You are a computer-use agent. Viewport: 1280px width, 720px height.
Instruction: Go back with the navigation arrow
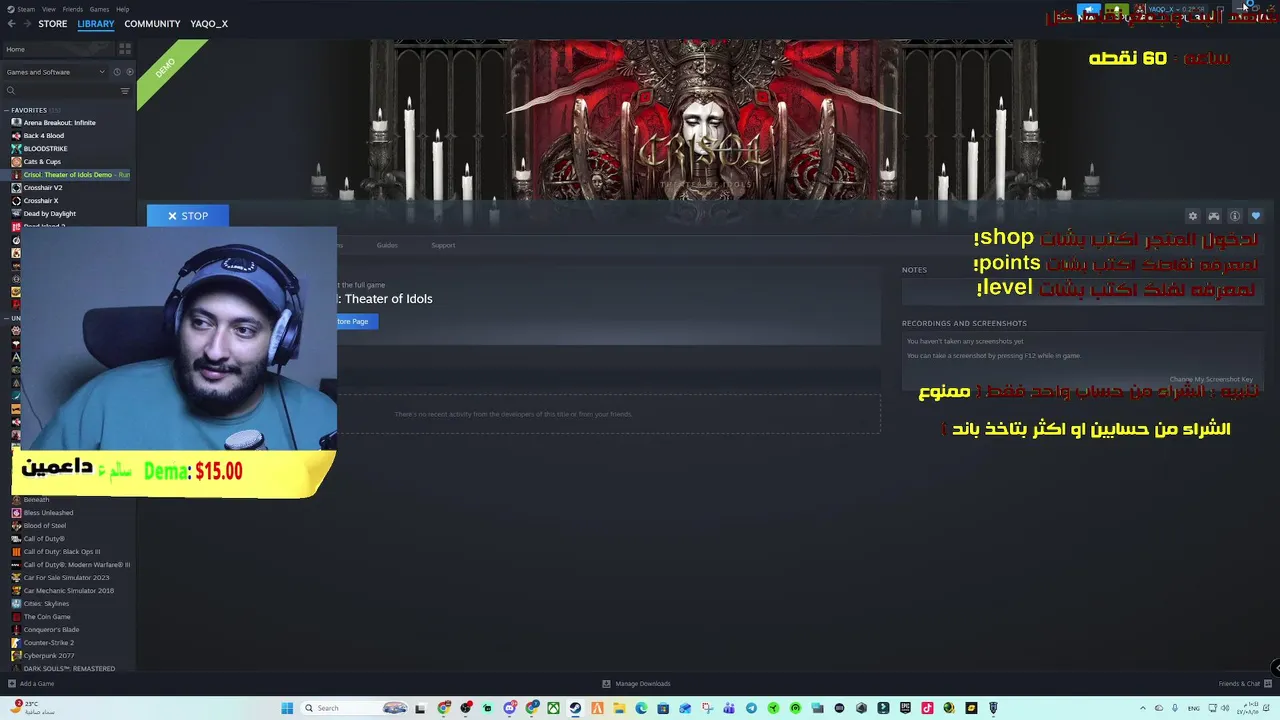coord(12,24)
